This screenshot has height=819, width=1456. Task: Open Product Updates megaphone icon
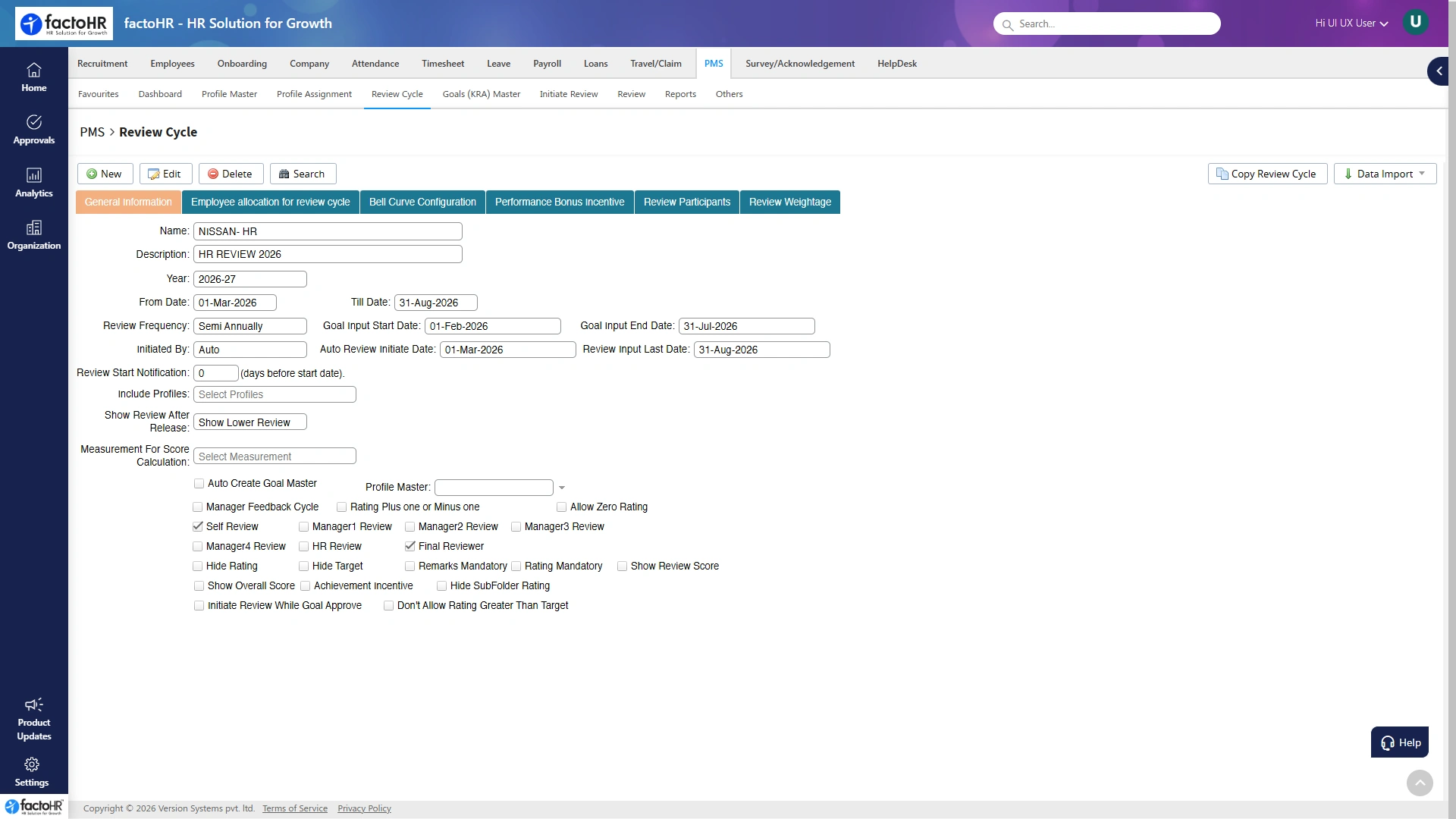pos(33,704)
